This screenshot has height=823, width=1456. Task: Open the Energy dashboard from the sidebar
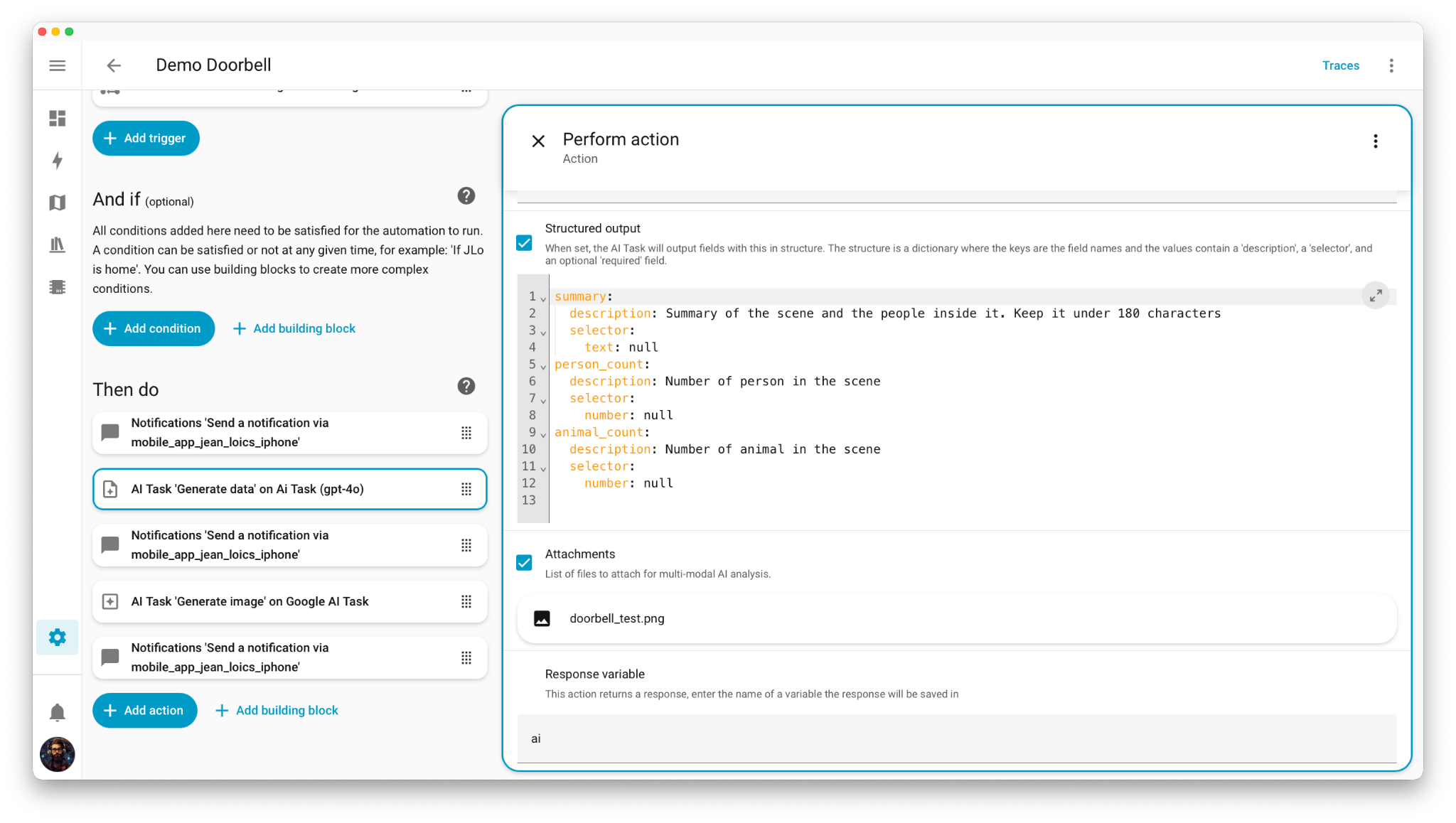click(x=57, y=161)
